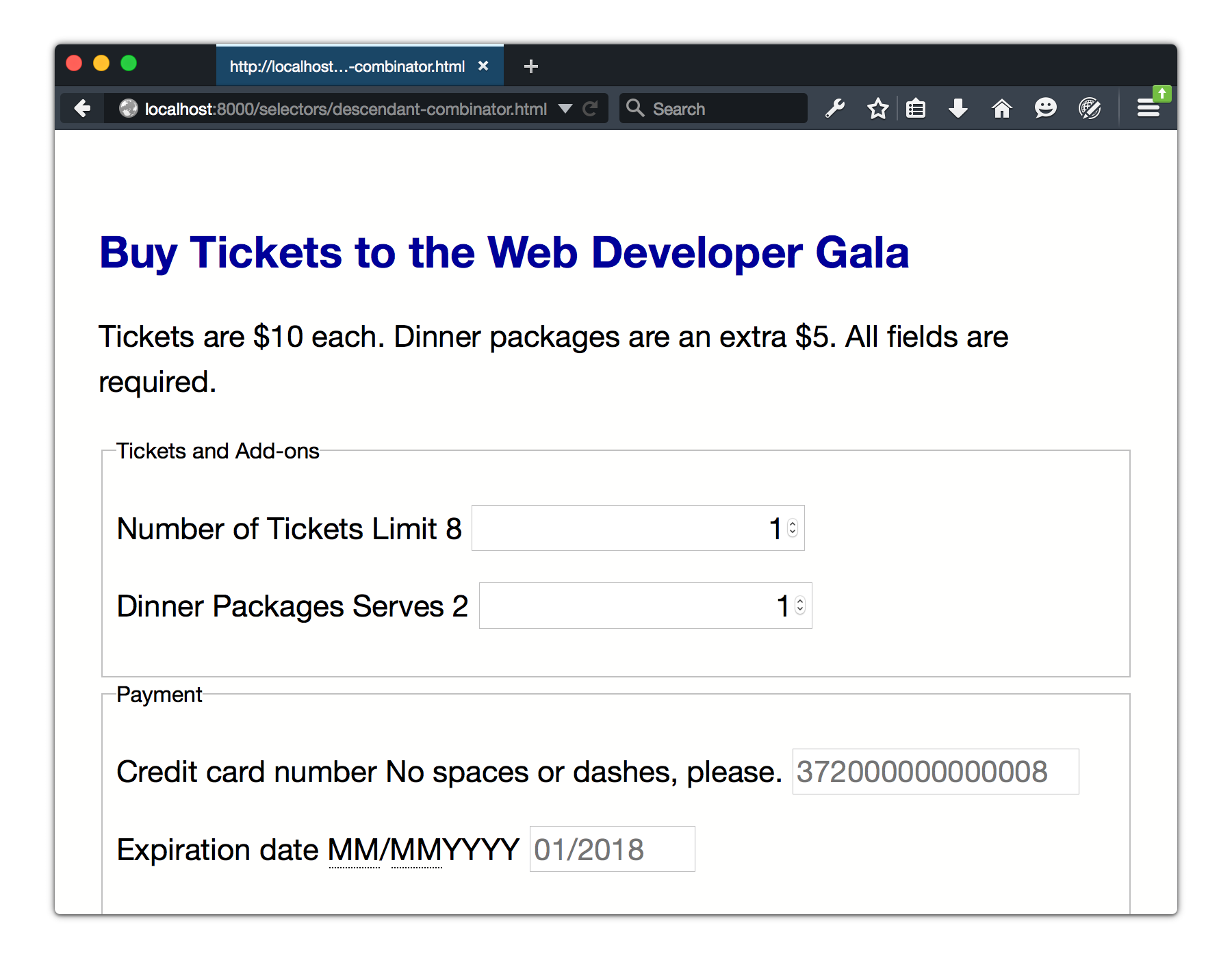The height and width of the screenshot is (958, 1232).
Task: Open a new tab with plus button
Action: pyautogui.click(x=530, y=66)
